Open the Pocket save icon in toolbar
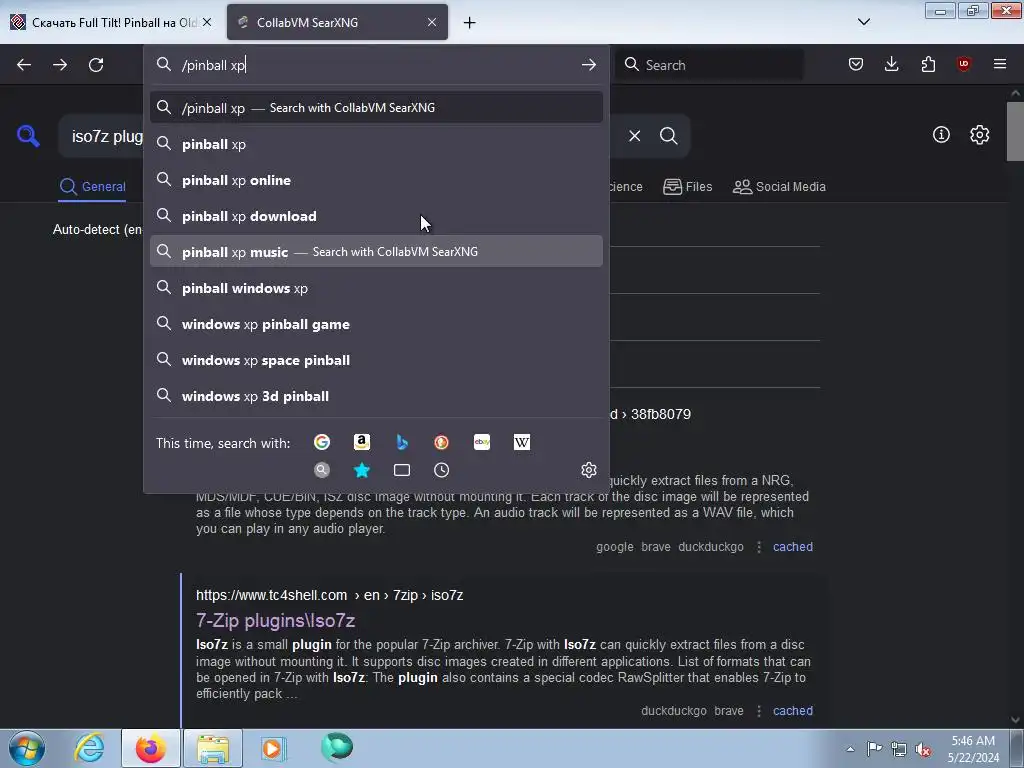Image resolution: width=1024 pixels, height=768 pixels. (856, 64)
